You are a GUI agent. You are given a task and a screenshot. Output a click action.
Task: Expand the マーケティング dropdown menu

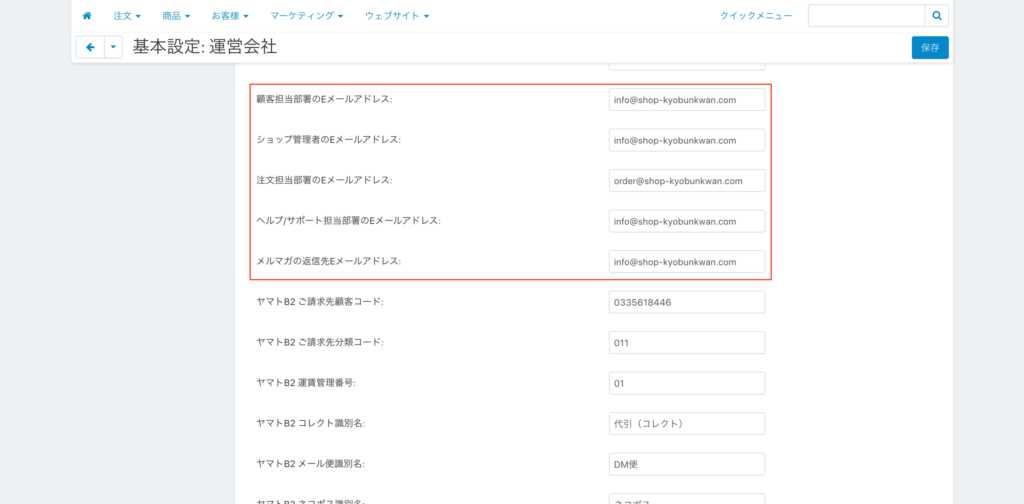pos(307,16)
